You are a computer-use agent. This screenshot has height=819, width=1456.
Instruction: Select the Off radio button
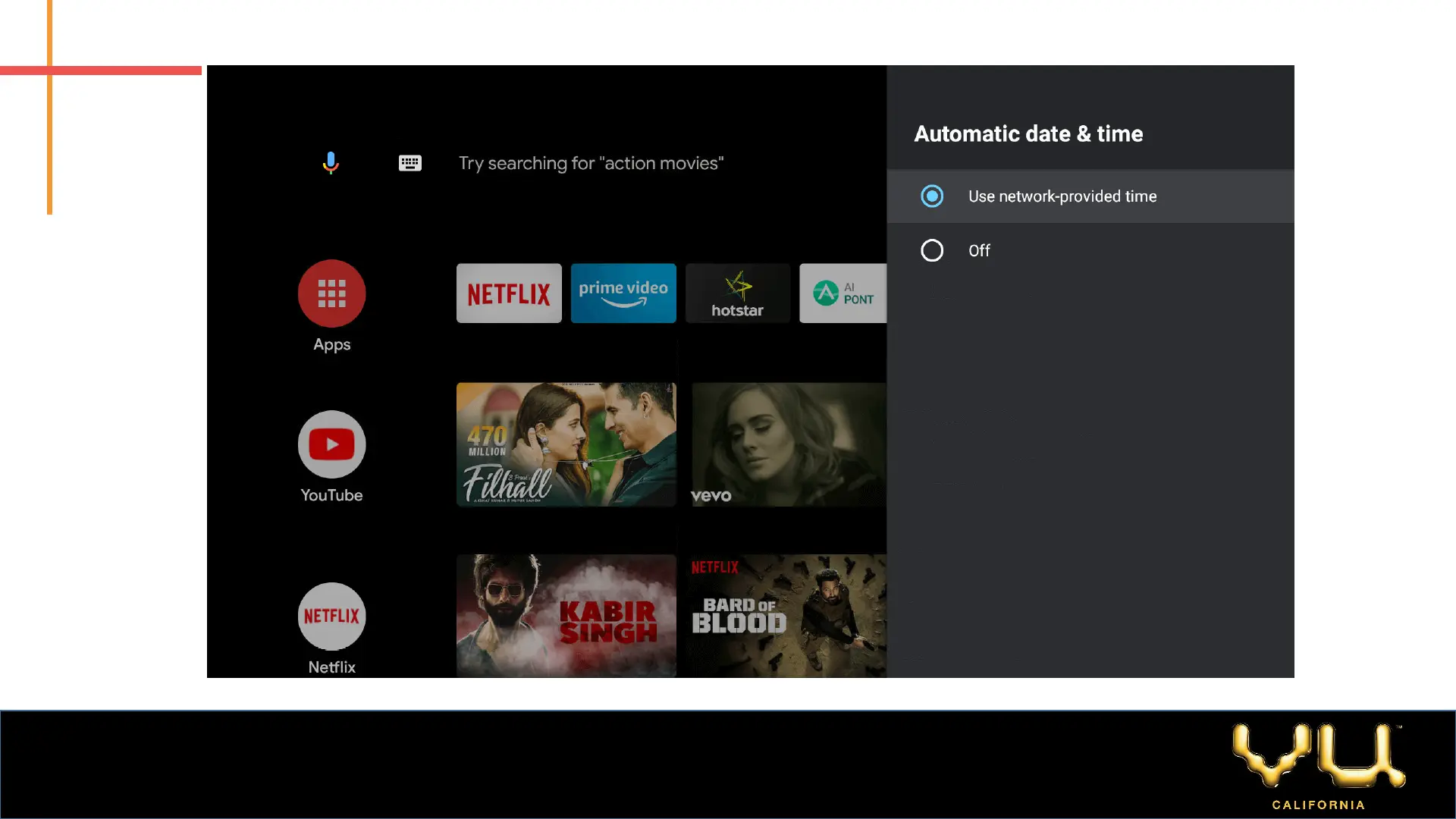[x=932, y=250]
